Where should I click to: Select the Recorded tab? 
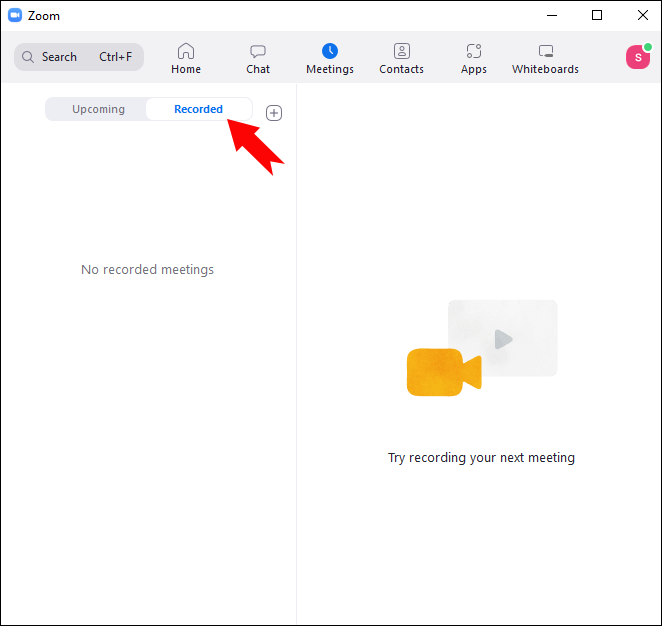click(198, 109)
